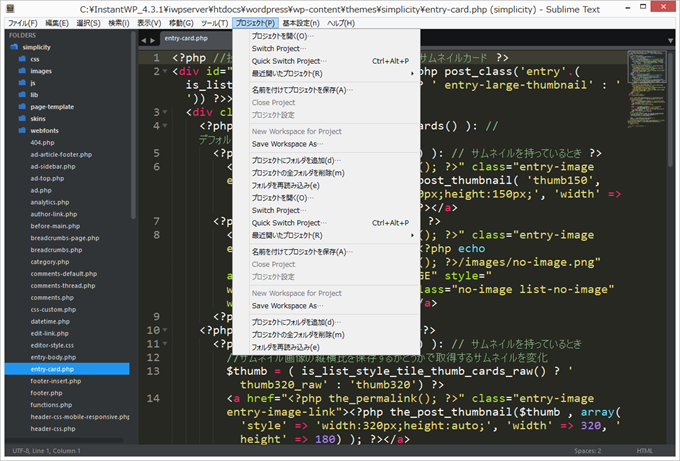The width and height of the screenshot is (680, 461).
Task: Open footer-insert.php file
Action: (56, 381)
